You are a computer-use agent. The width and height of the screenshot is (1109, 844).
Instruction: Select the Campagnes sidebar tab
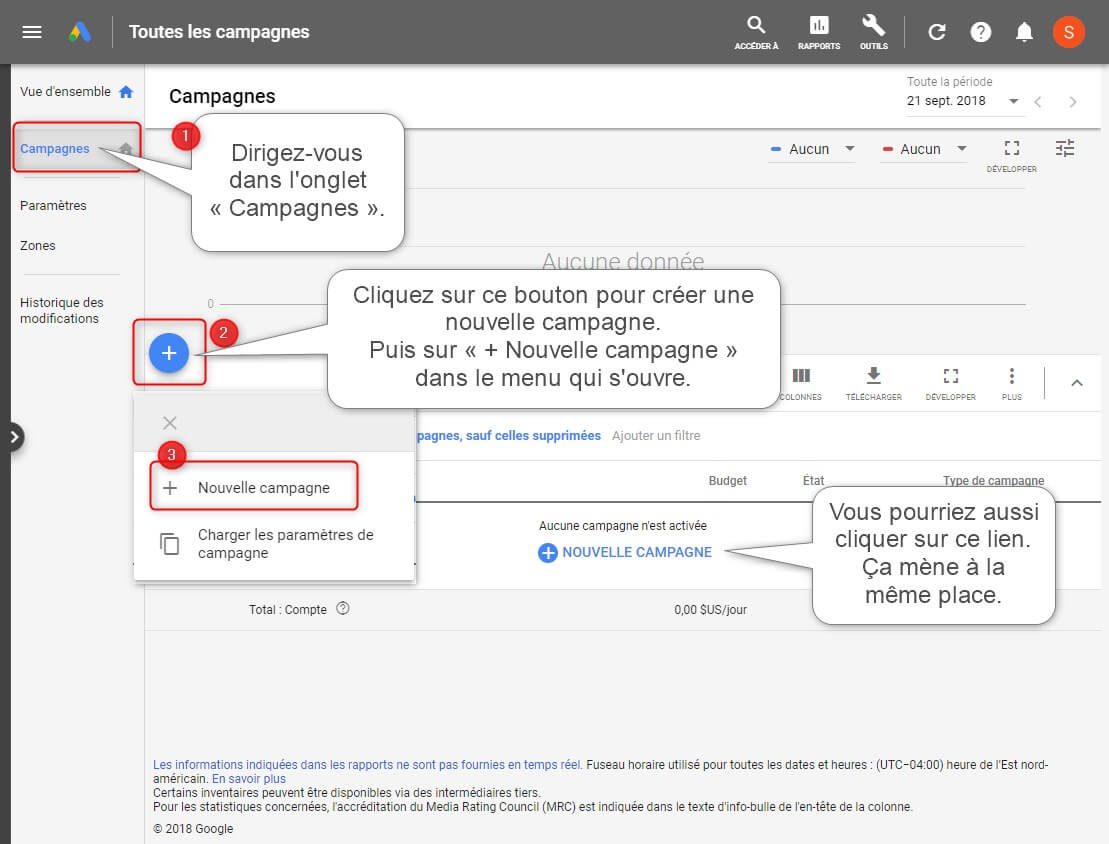point(54,149)
